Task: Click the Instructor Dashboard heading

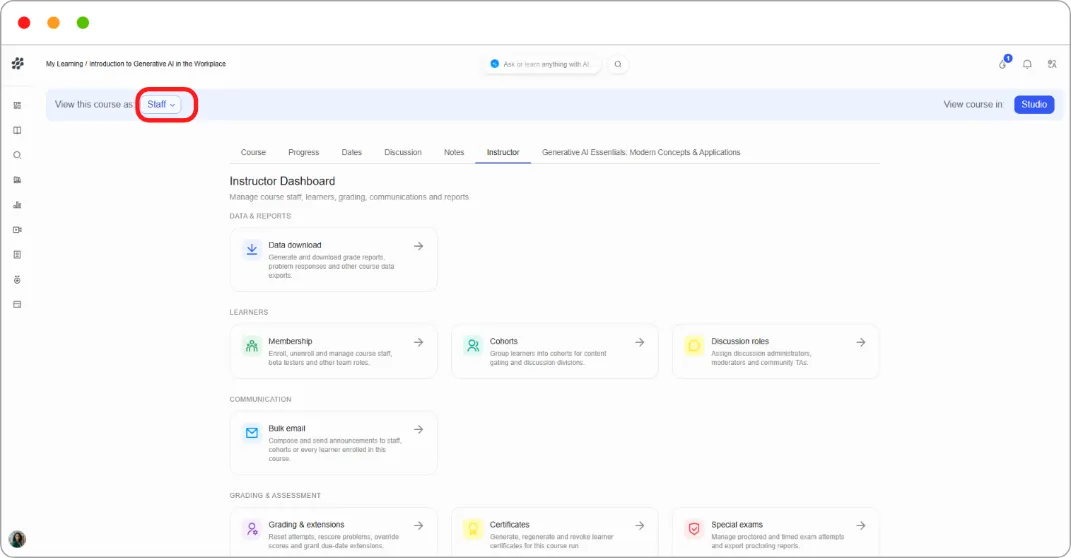Action: (x=282, y=181)
